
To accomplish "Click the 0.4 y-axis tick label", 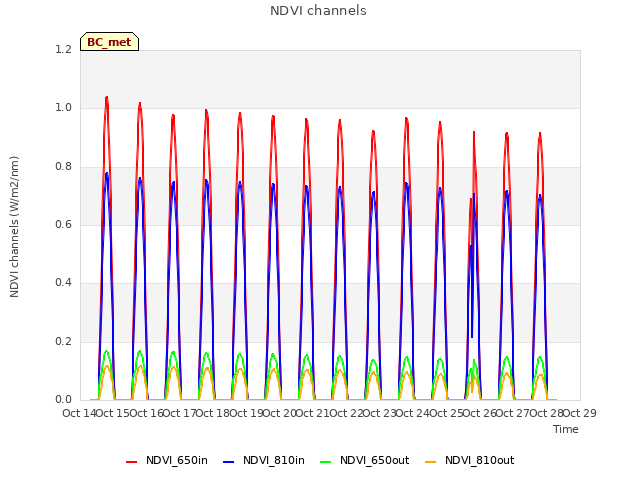I will coord(63,282).
